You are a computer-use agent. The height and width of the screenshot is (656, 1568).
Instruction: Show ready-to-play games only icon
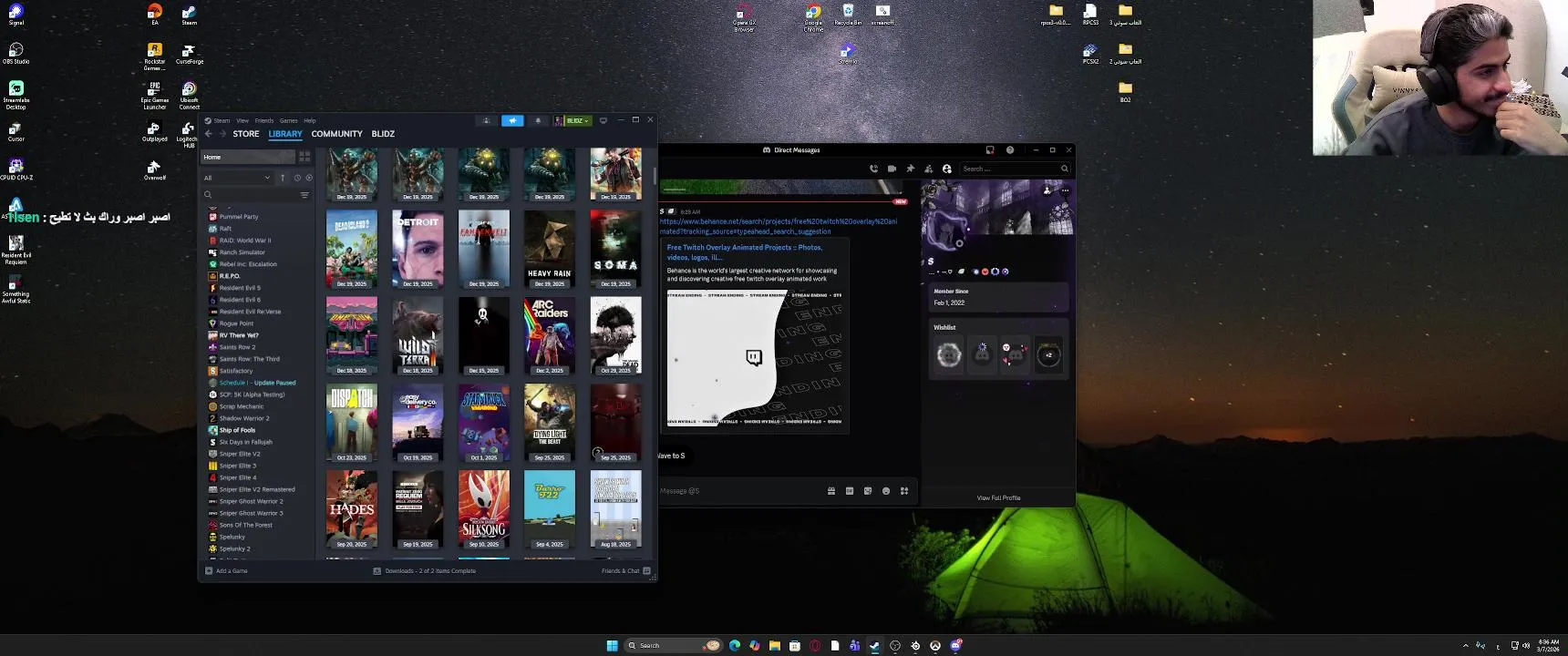[309, 178]
